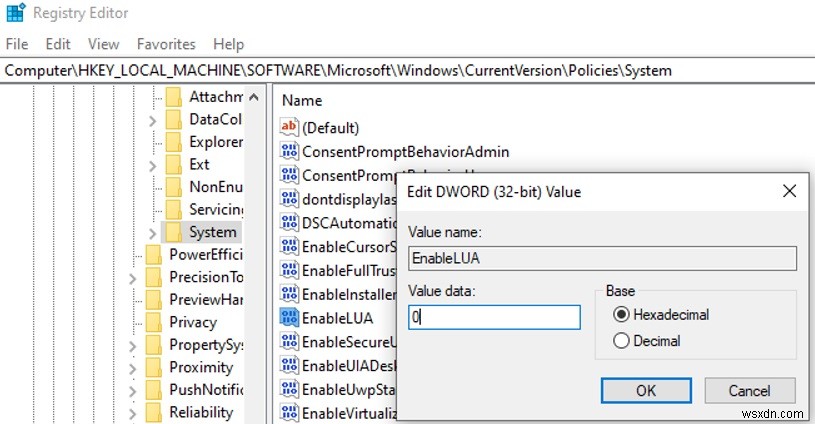Viewport: 815px width, 424px height.
Task: Expand the System key in tree
Action: click(152, 232)
